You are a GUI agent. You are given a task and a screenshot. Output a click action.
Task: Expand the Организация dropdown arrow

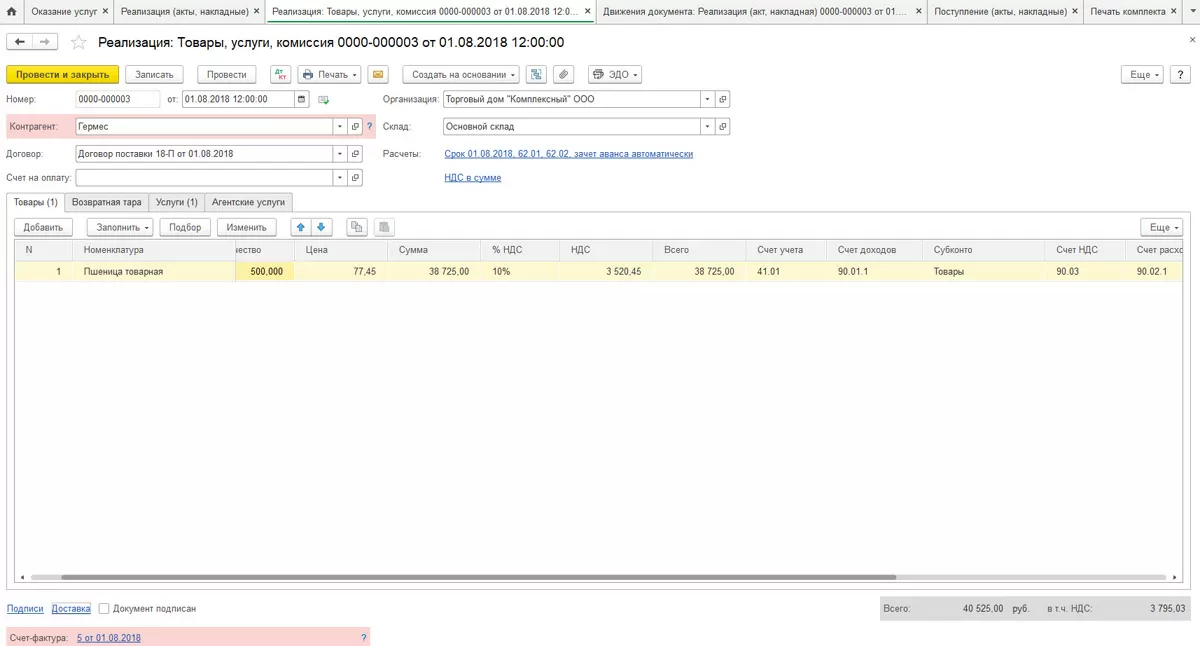pyautogui.click(x=707, y=99)
